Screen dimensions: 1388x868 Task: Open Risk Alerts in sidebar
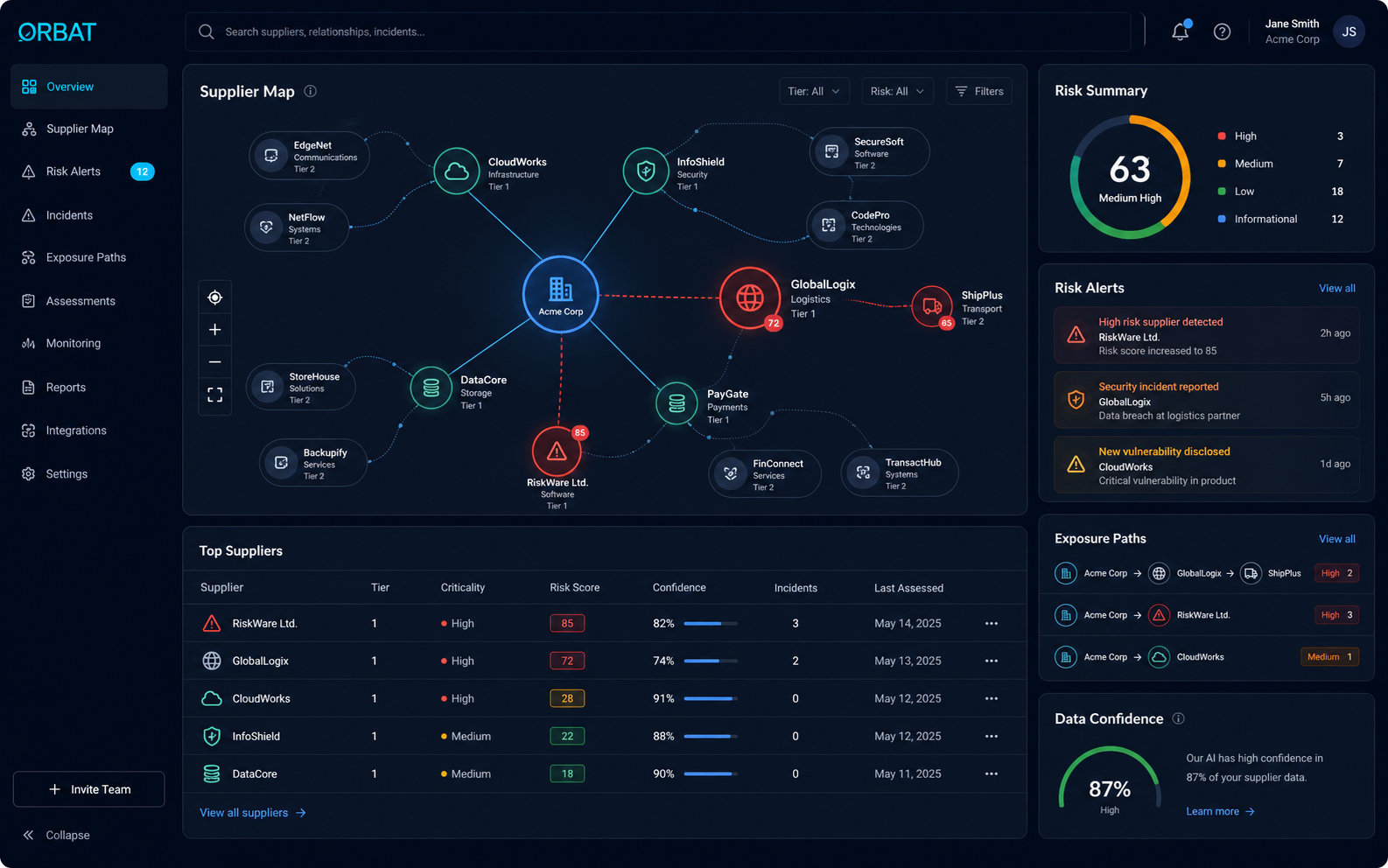click(x=89, y=171)
